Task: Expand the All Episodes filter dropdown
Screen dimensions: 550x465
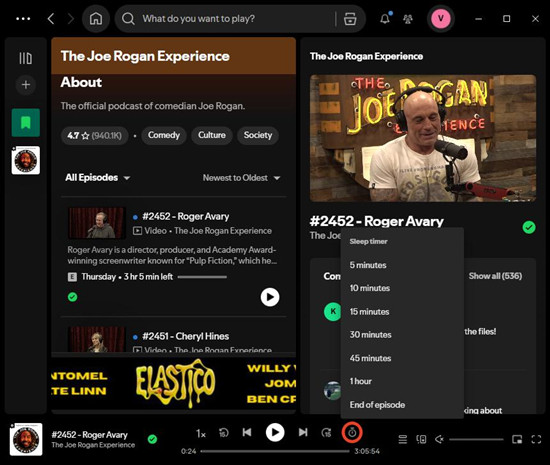Action: click(x=98, y=177)
